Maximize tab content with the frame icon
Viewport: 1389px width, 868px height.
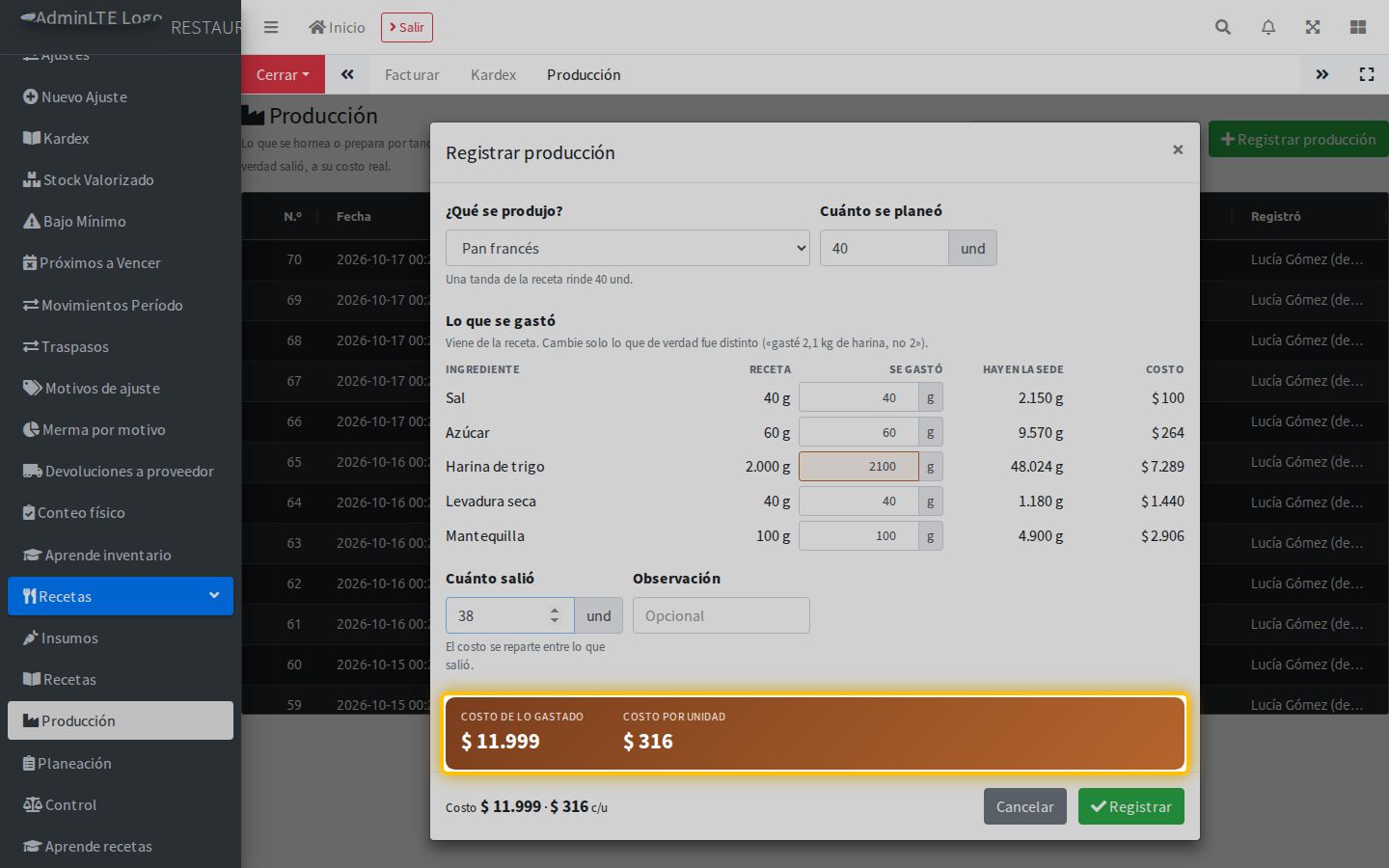[1367, 74]
